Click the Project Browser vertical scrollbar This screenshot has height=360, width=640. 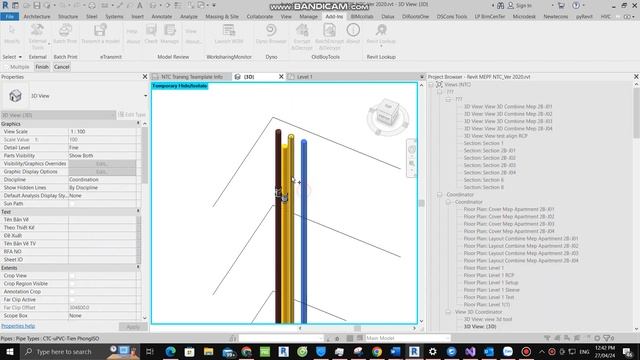(636, 112)
